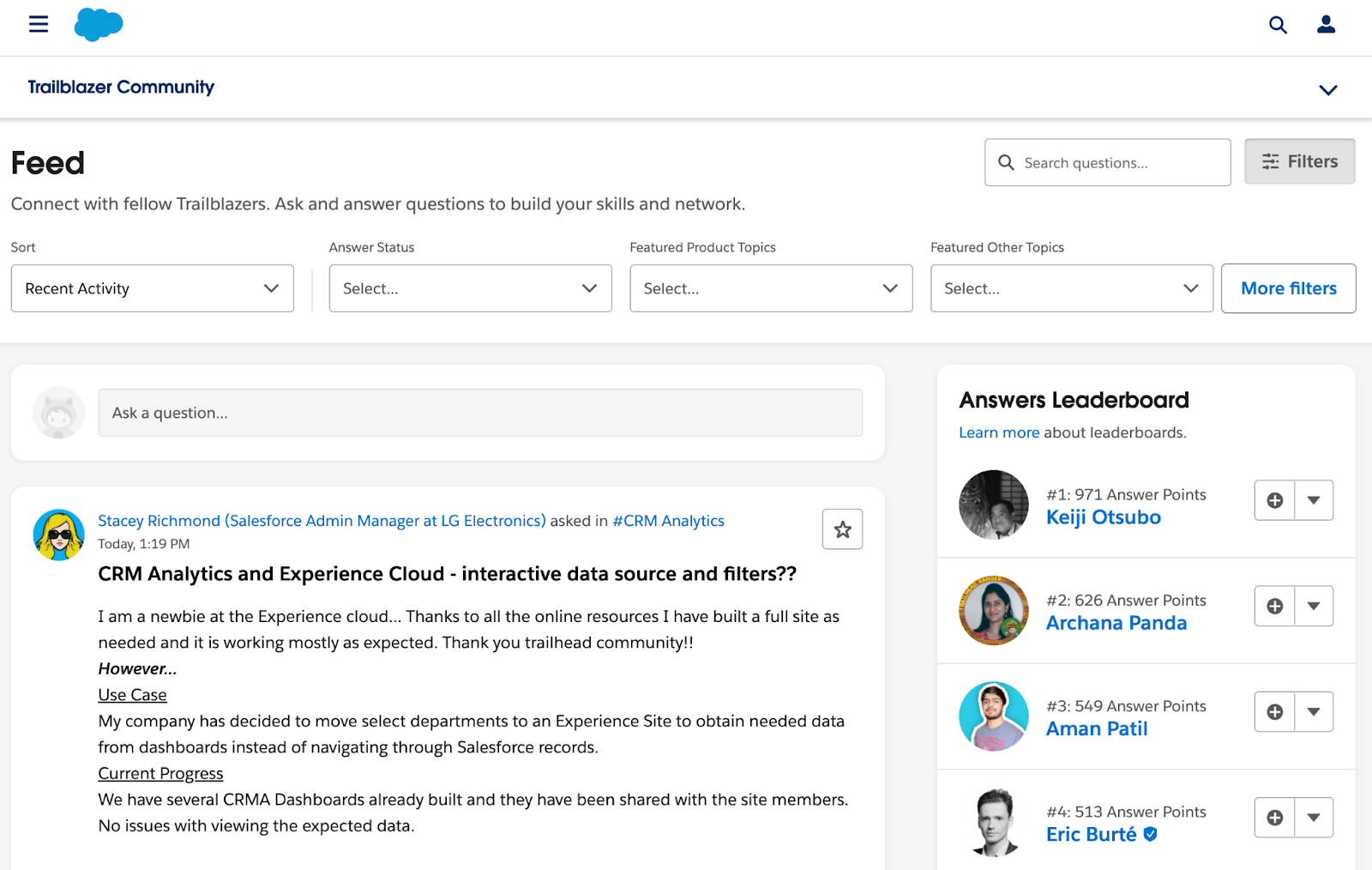This screenshot has width=1372, height=870.
Task: Click the More filters button
Action: pos(1289,288)
